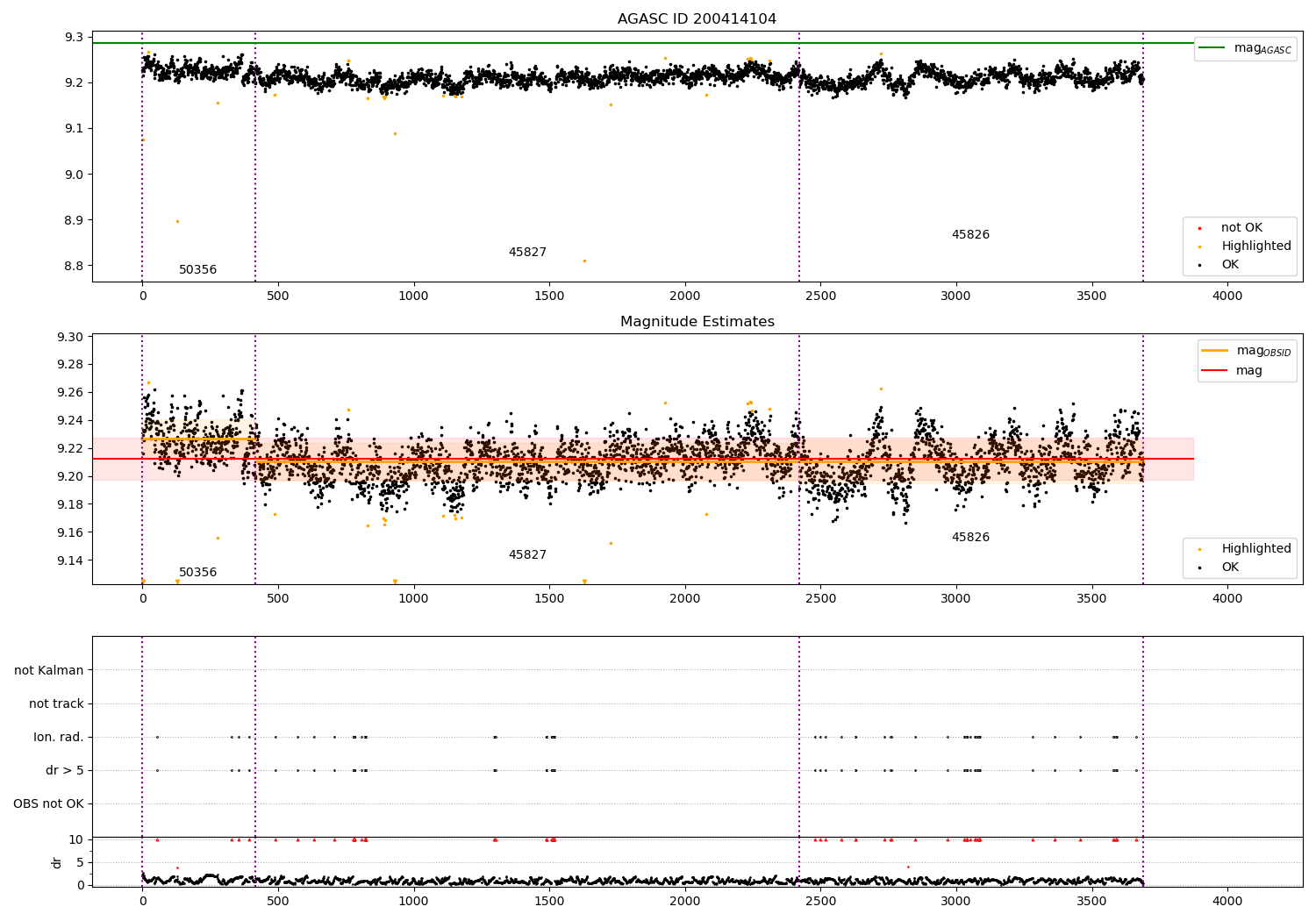
Task: Click the 'Ion. rad.' axis label
Action: click(59, 737)
